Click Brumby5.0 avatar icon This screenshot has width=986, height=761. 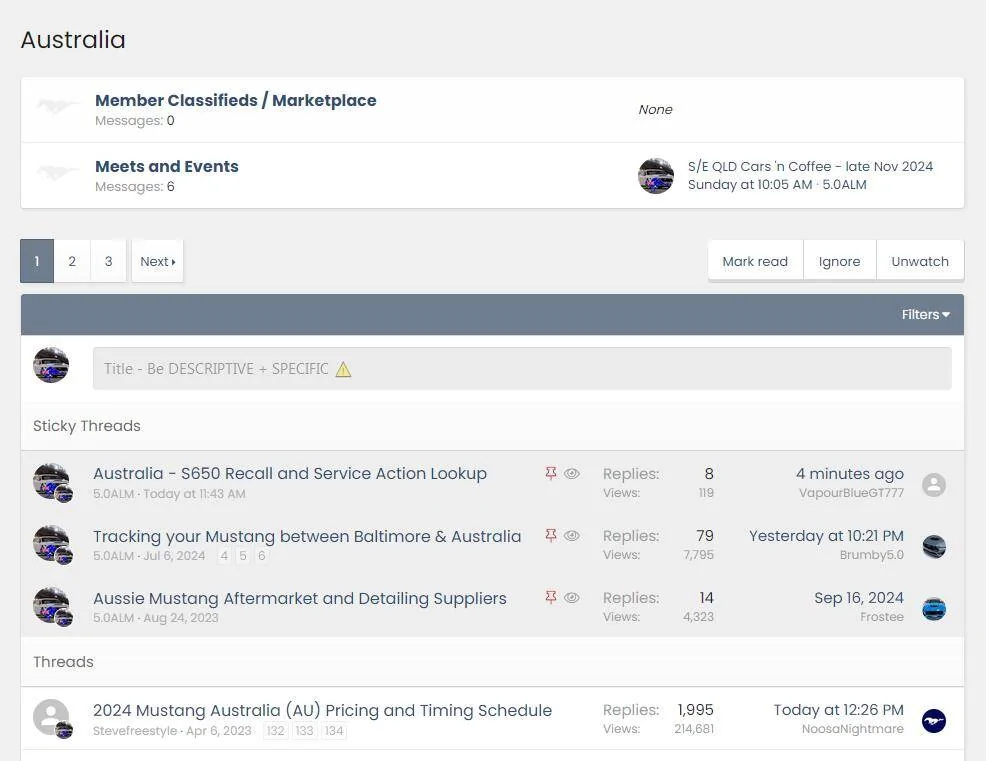[x=934, y=547]
